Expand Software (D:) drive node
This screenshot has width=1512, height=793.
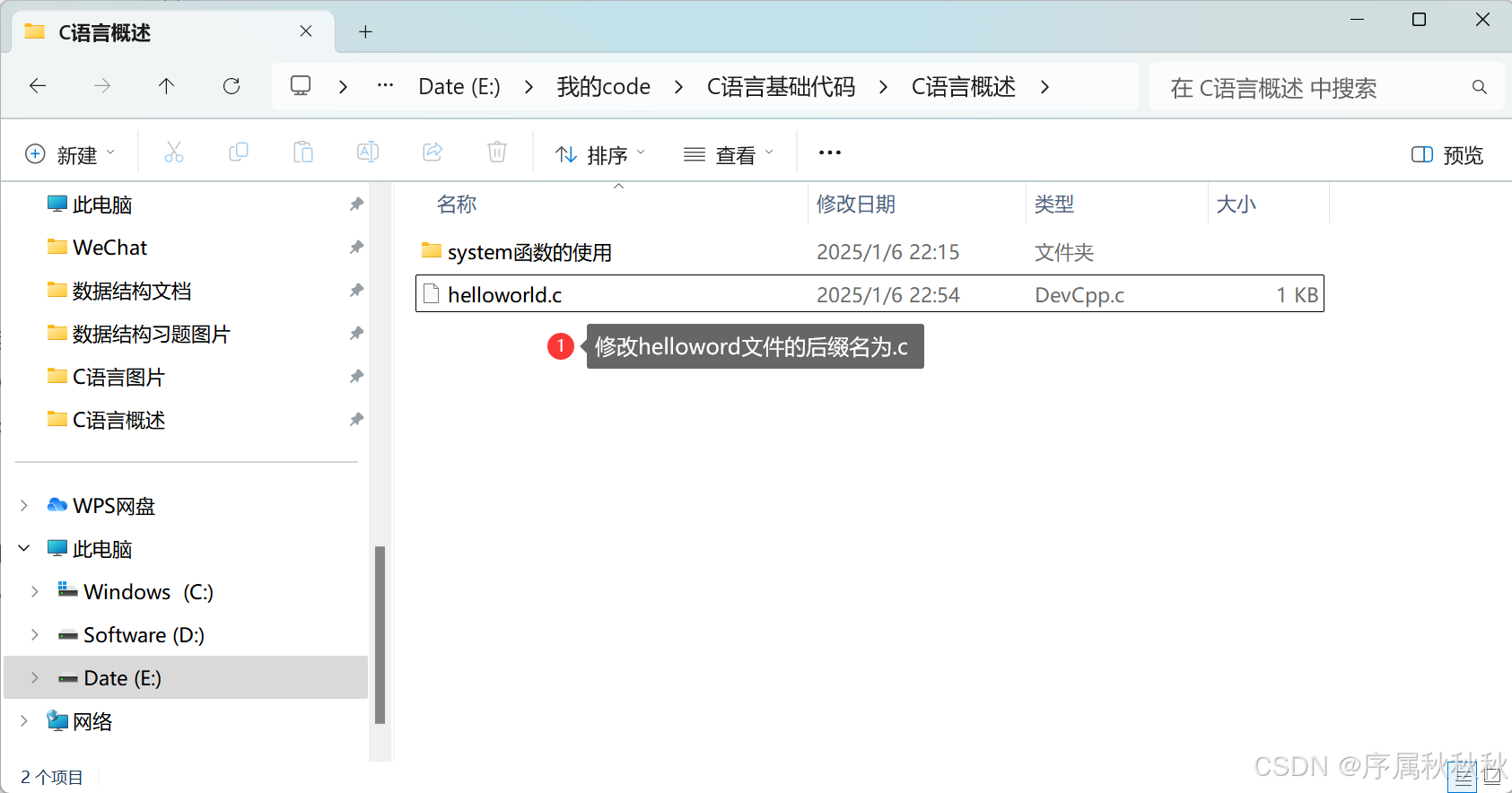(x=35, y=635)
